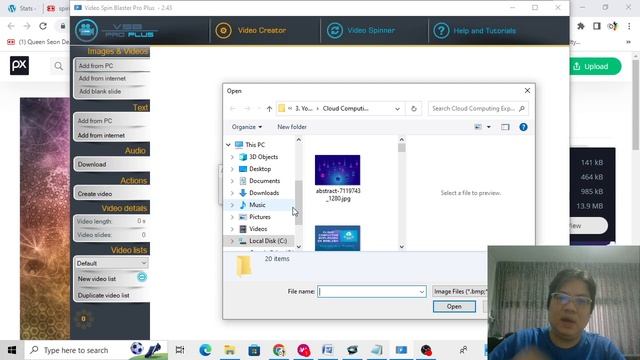This screenshot has height=360, width=640.
Task: Click New folder in dialog toolbar
Action: point(292,127)
